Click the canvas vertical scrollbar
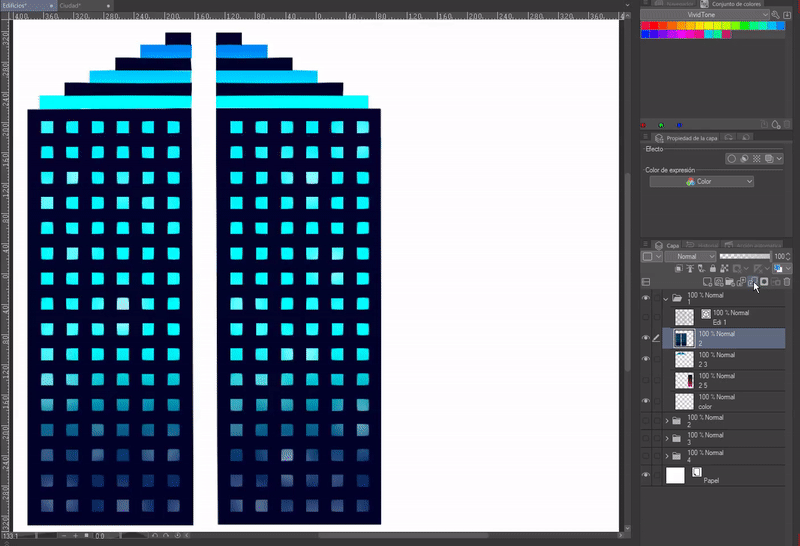Screen dimensions: 800x546 (628, 273)
